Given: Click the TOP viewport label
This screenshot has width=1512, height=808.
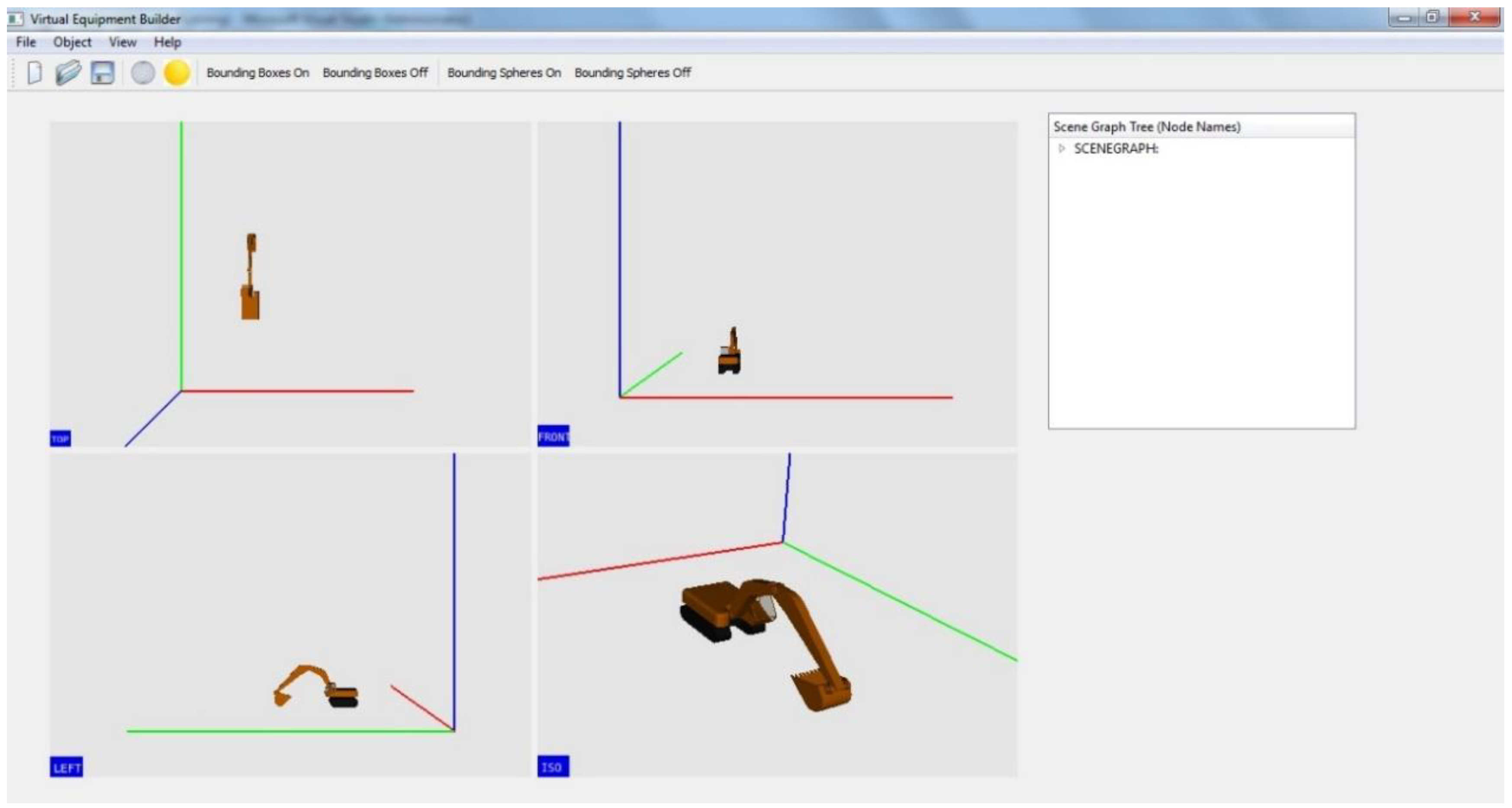Looking at the screenshot, I should pyautogui.click(x=61, y=438).
